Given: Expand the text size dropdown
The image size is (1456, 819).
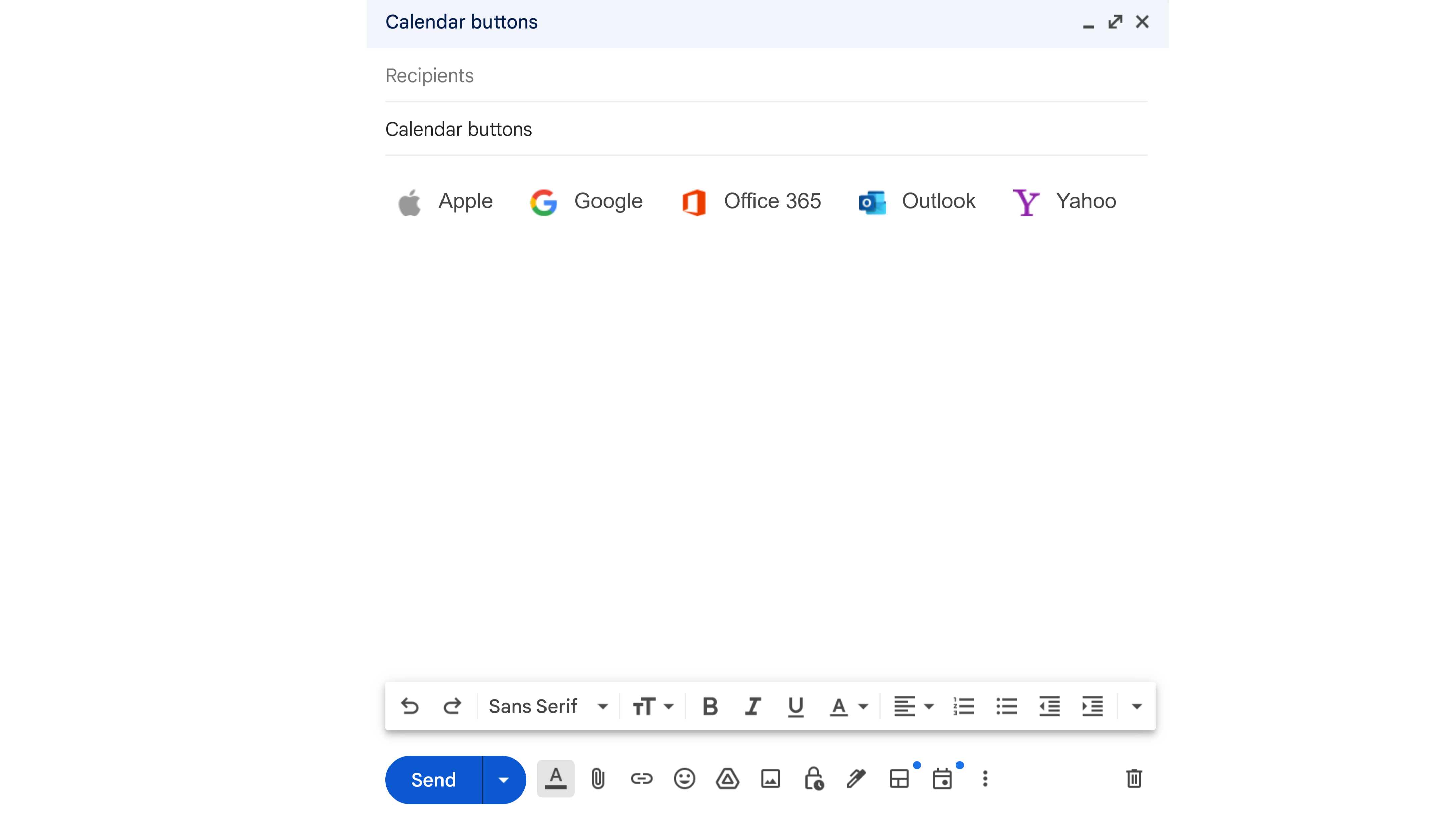Looking at the screenshot, I should click(x=653, y=706).
